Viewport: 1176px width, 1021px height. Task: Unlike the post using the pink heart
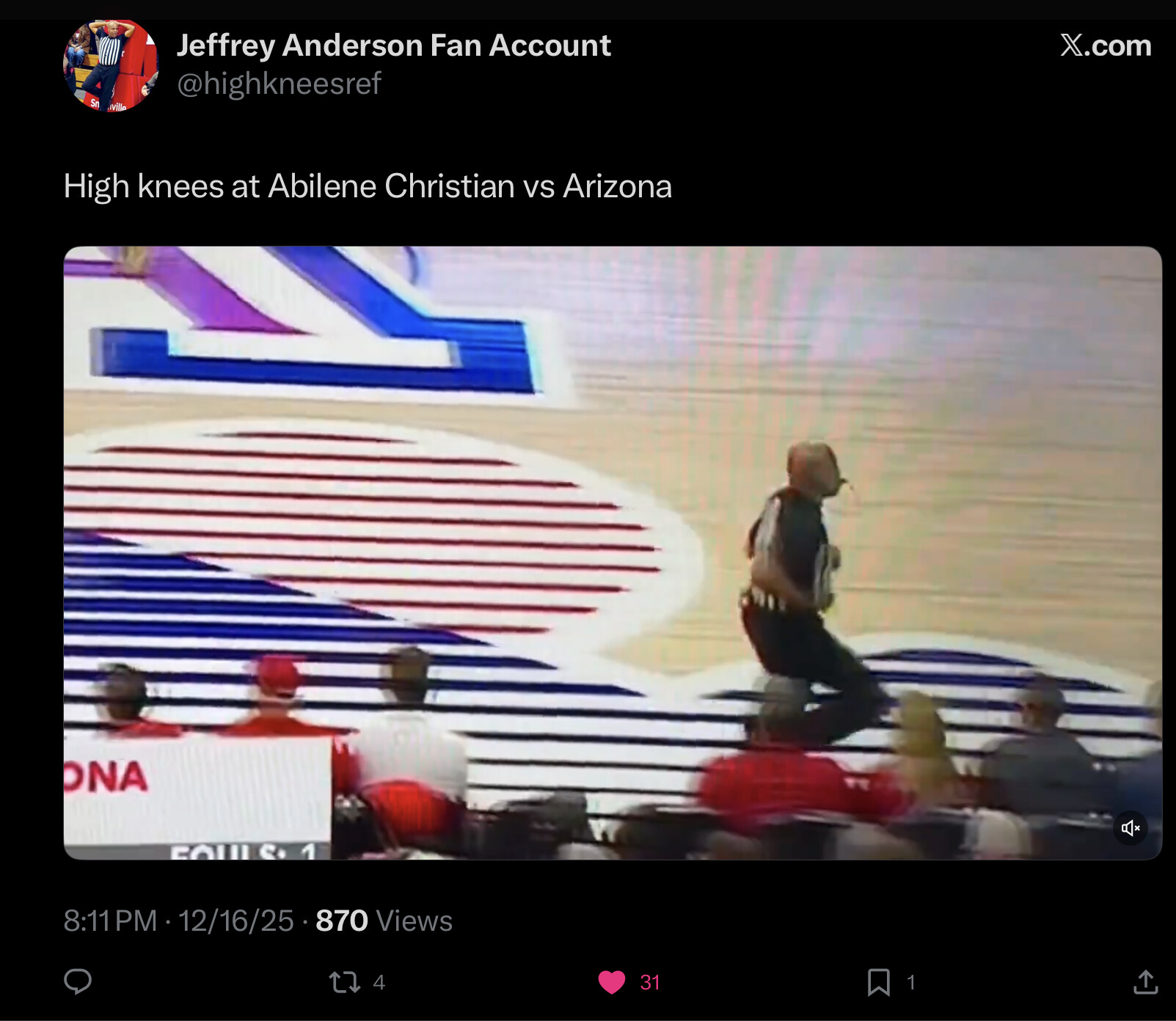coord(612,982)
